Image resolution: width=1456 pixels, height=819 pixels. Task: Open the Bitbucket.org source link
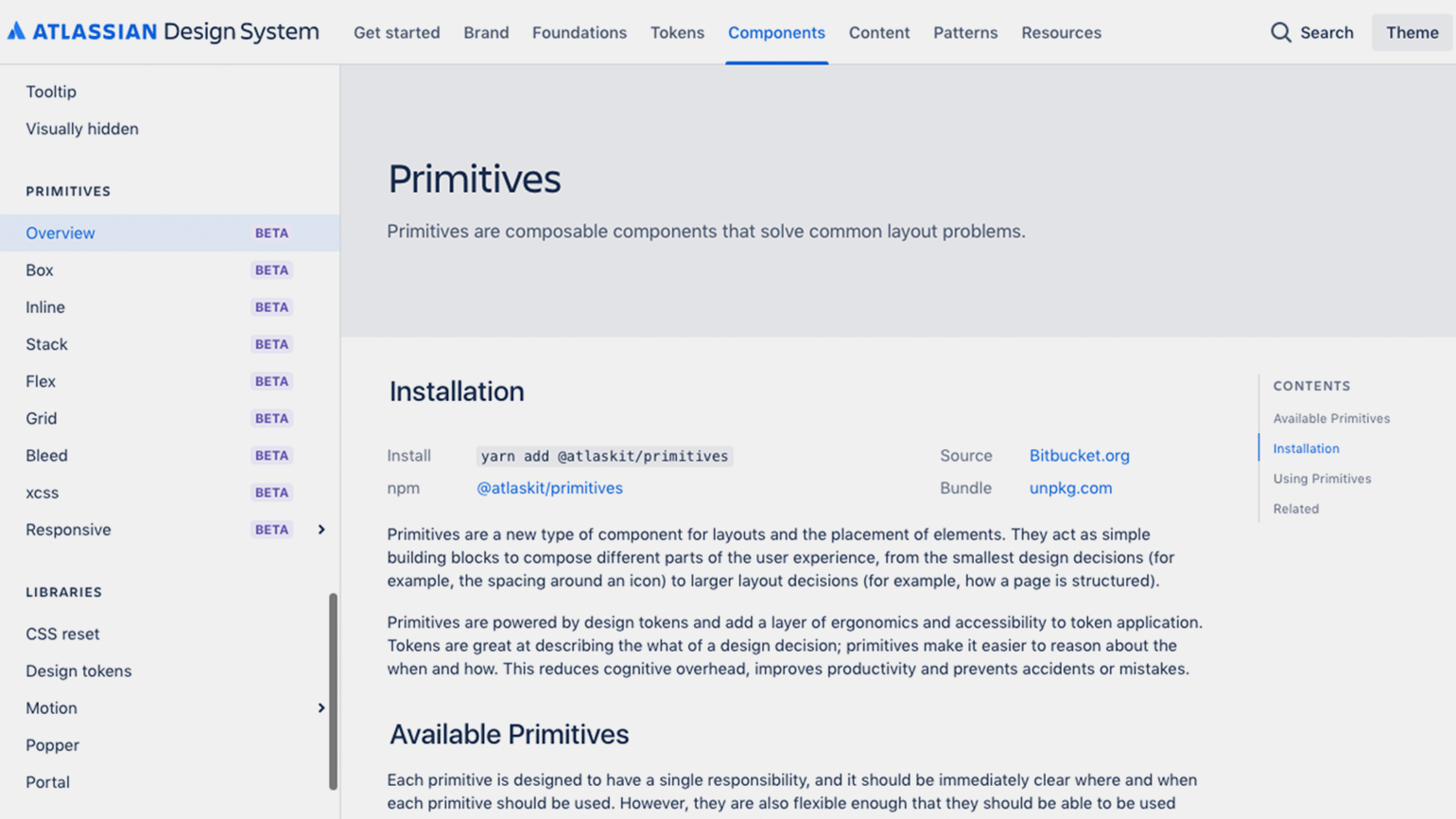pos(1079,456)
